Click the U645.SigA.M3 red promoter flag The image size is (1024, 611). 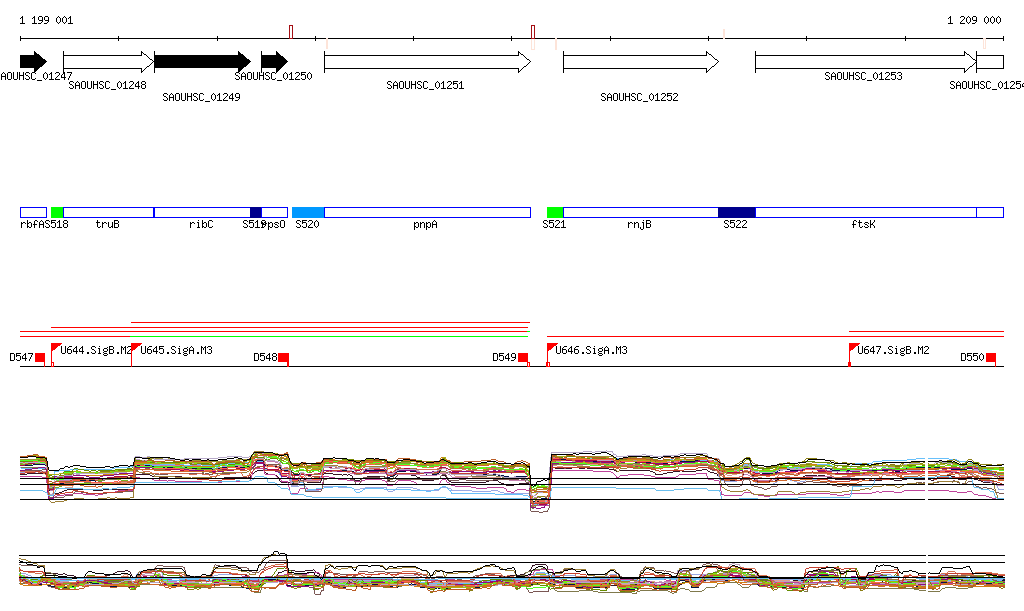tap(136, 348)
